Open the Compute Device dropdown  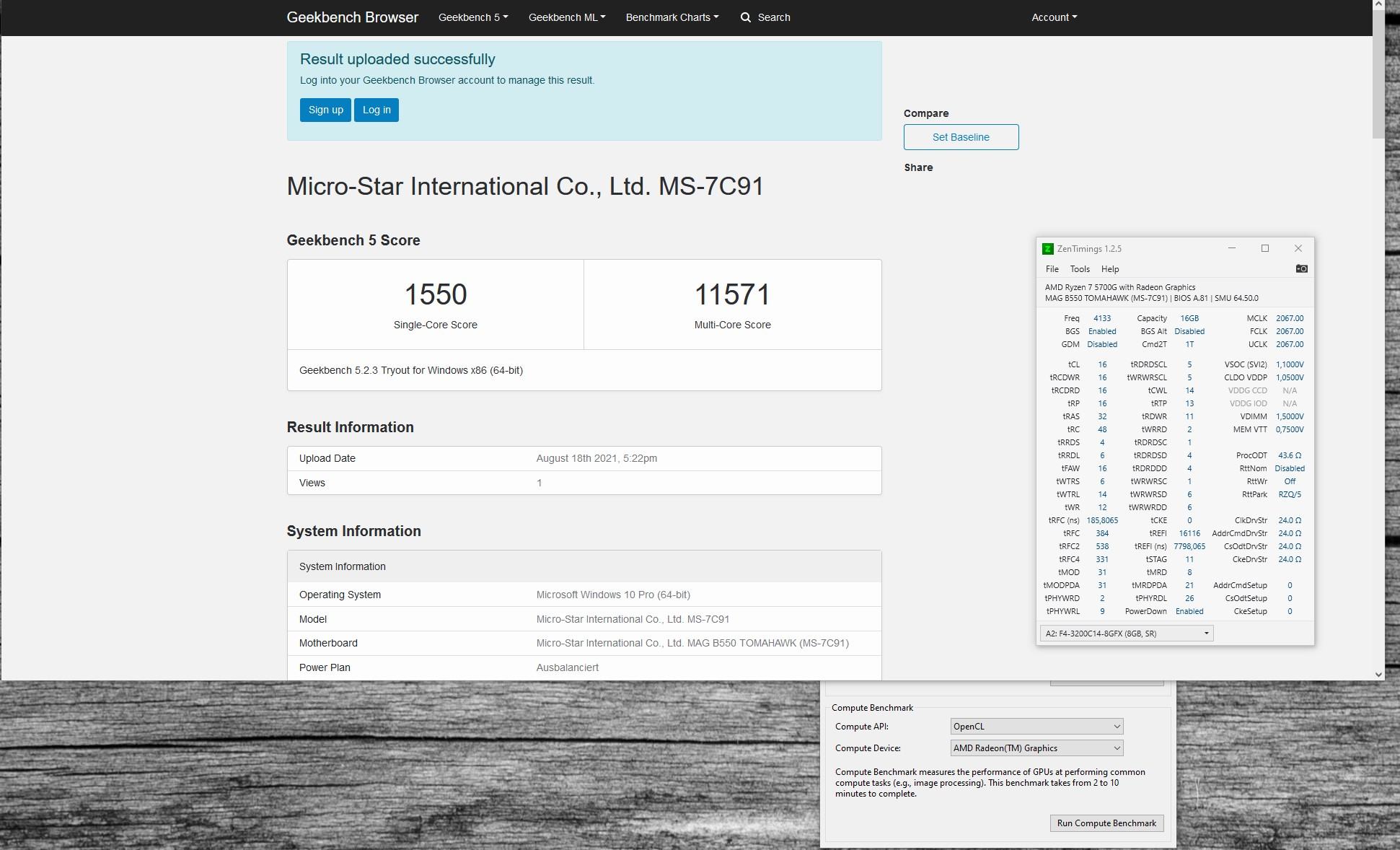click(x=1036, y=748)
